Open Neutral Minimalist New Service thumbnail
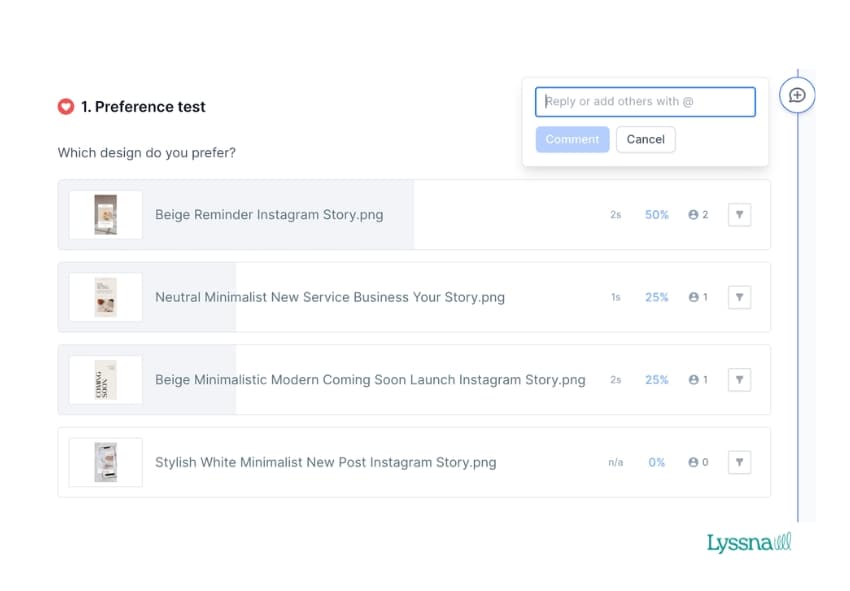The width and height of the screenshot is (850, 591). [105, 297]
